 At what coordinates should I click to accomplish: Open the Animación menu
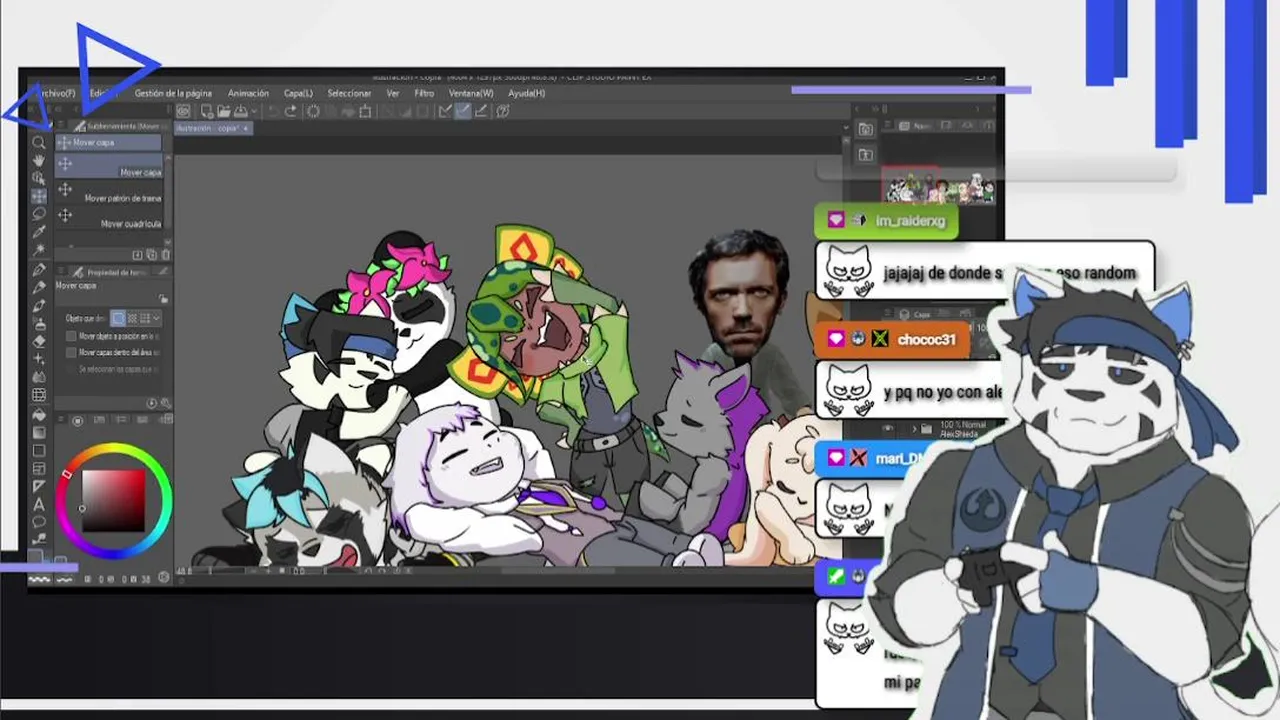[x=248, y=93]
